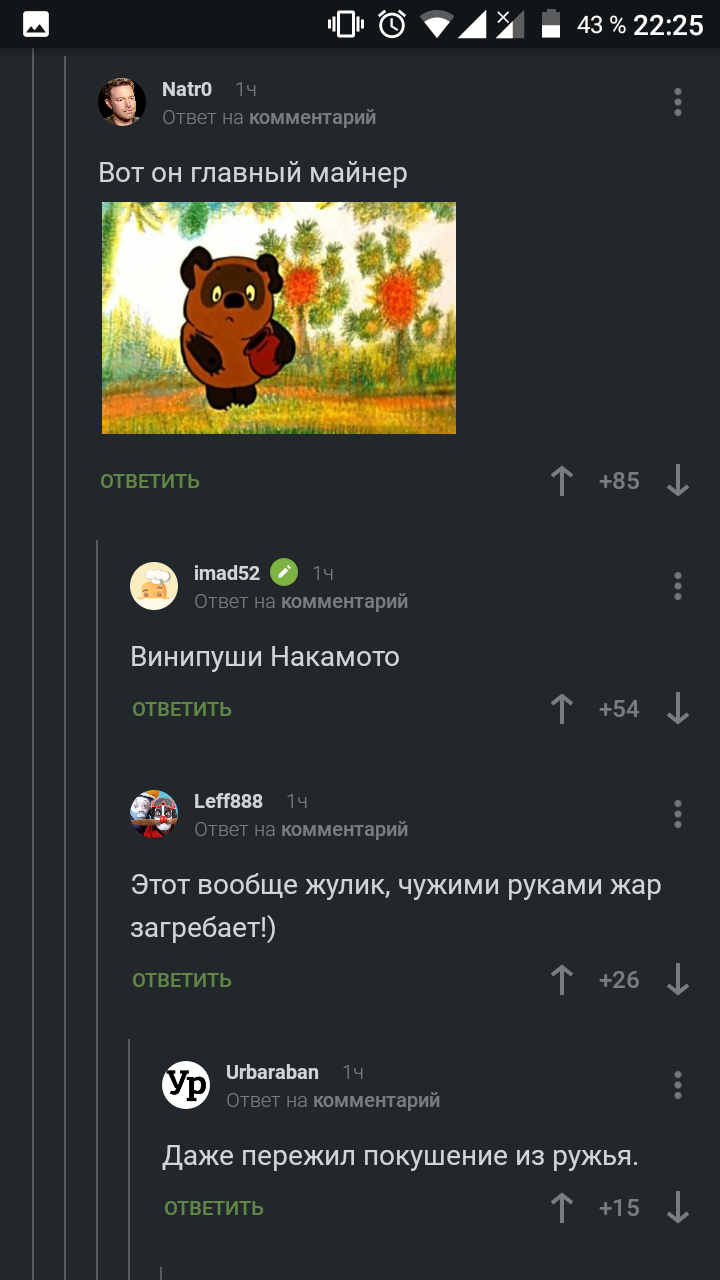Open three-dot menu on imad52's comment
This screenshot has height=1280, width=720.
tap(678, 586)
